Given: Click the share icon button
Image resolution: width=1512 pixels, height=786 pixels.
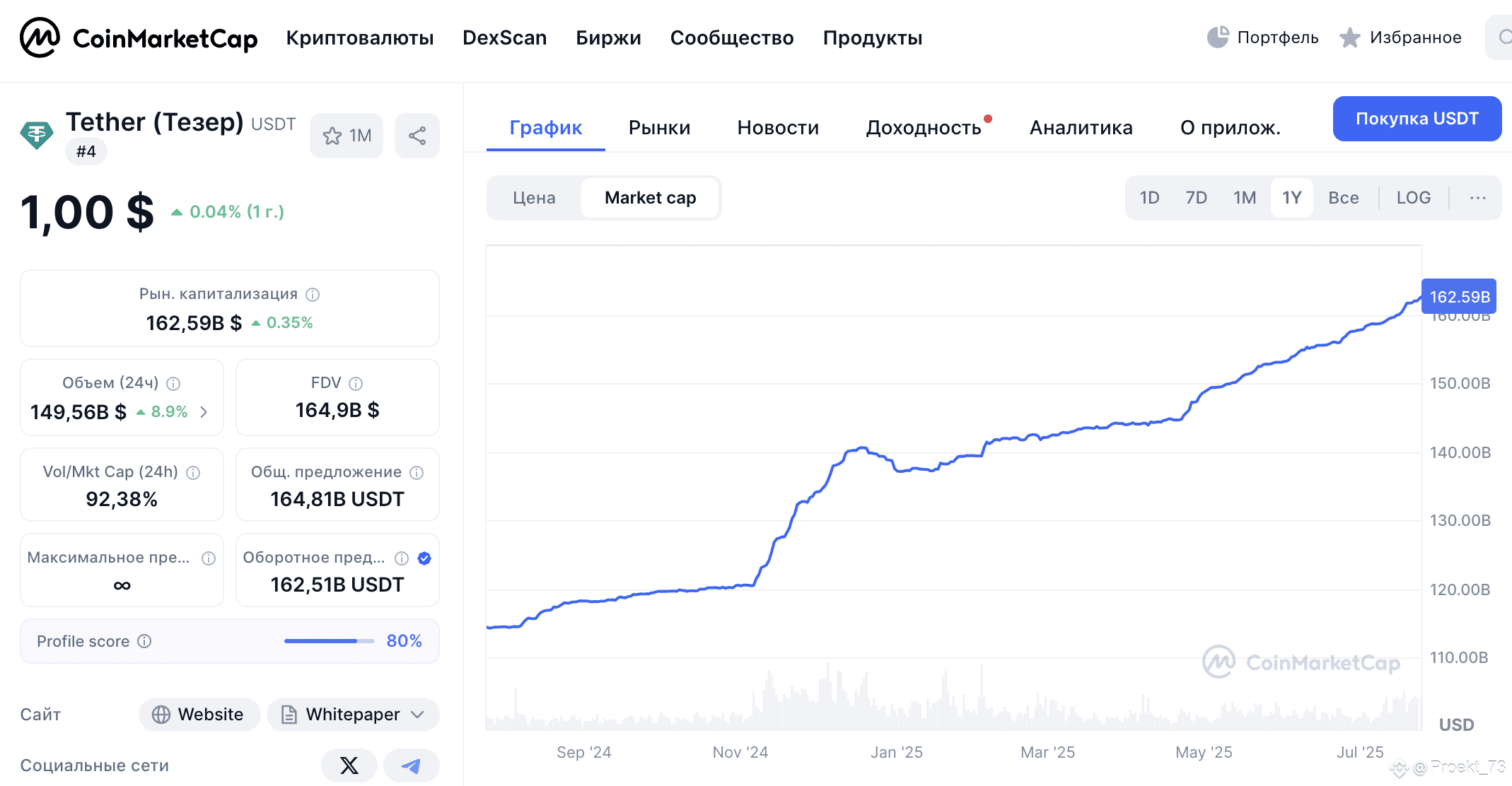Looking at the screenshot, I should [417, 136].
